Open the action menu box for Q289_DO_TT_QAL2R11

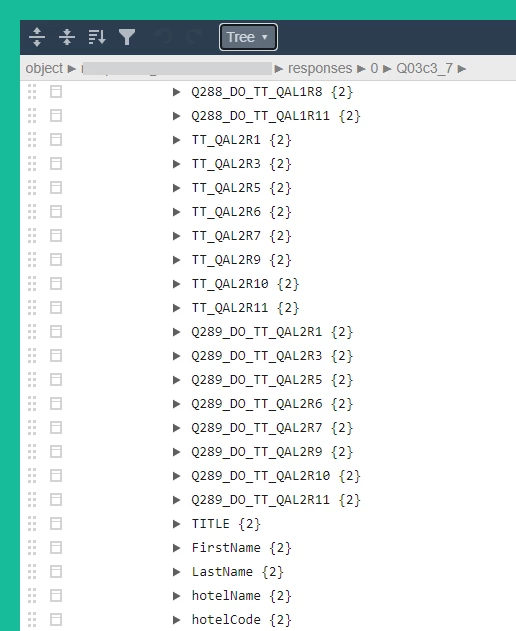click(x=56, y=500)
